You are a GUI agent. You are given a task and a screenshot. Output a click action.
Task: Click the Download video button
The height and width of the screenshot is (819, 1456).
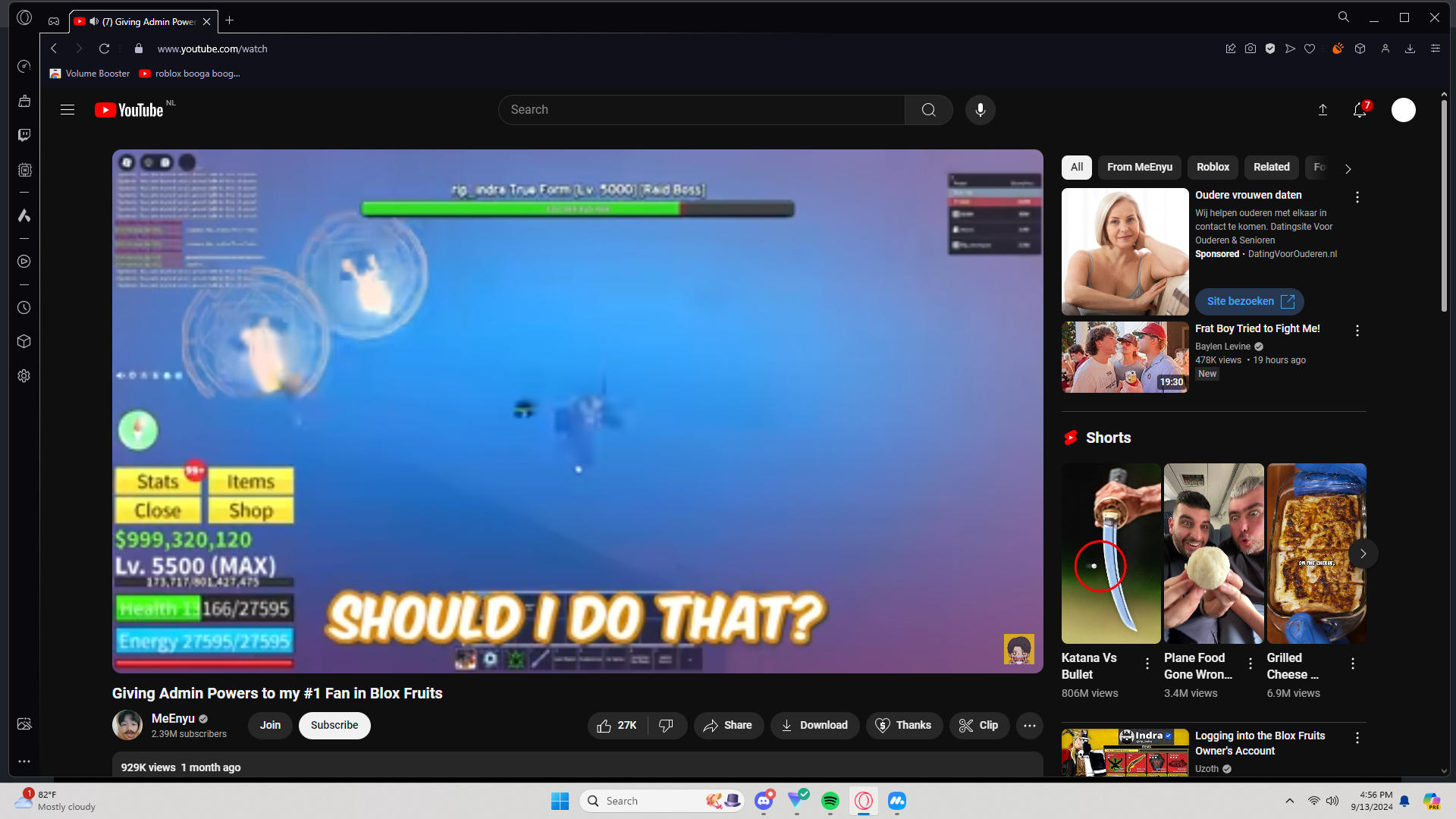tap(815, 726)
